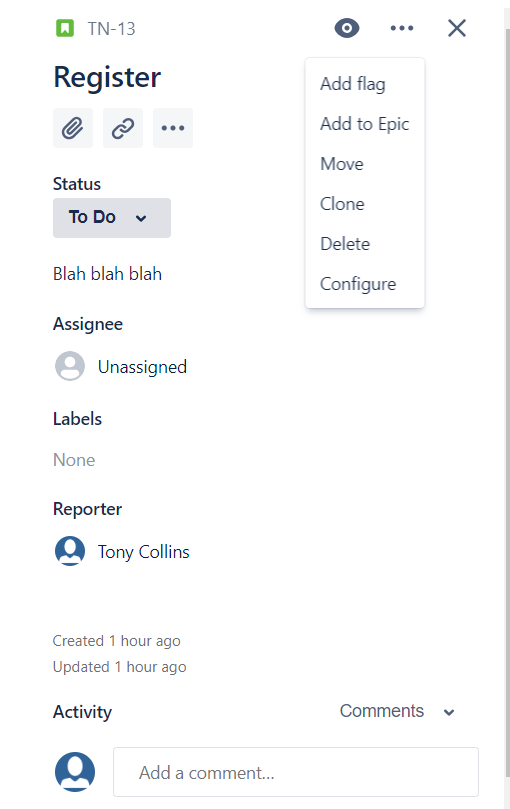Select Add to Epic menu option
Viewport: 510px width, 809px height.
364,124
